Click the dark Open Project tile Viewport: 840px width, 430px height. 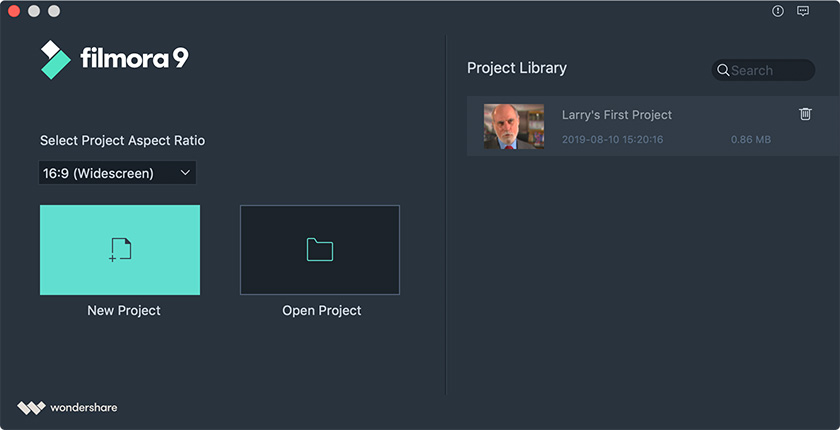coord(320,250)
